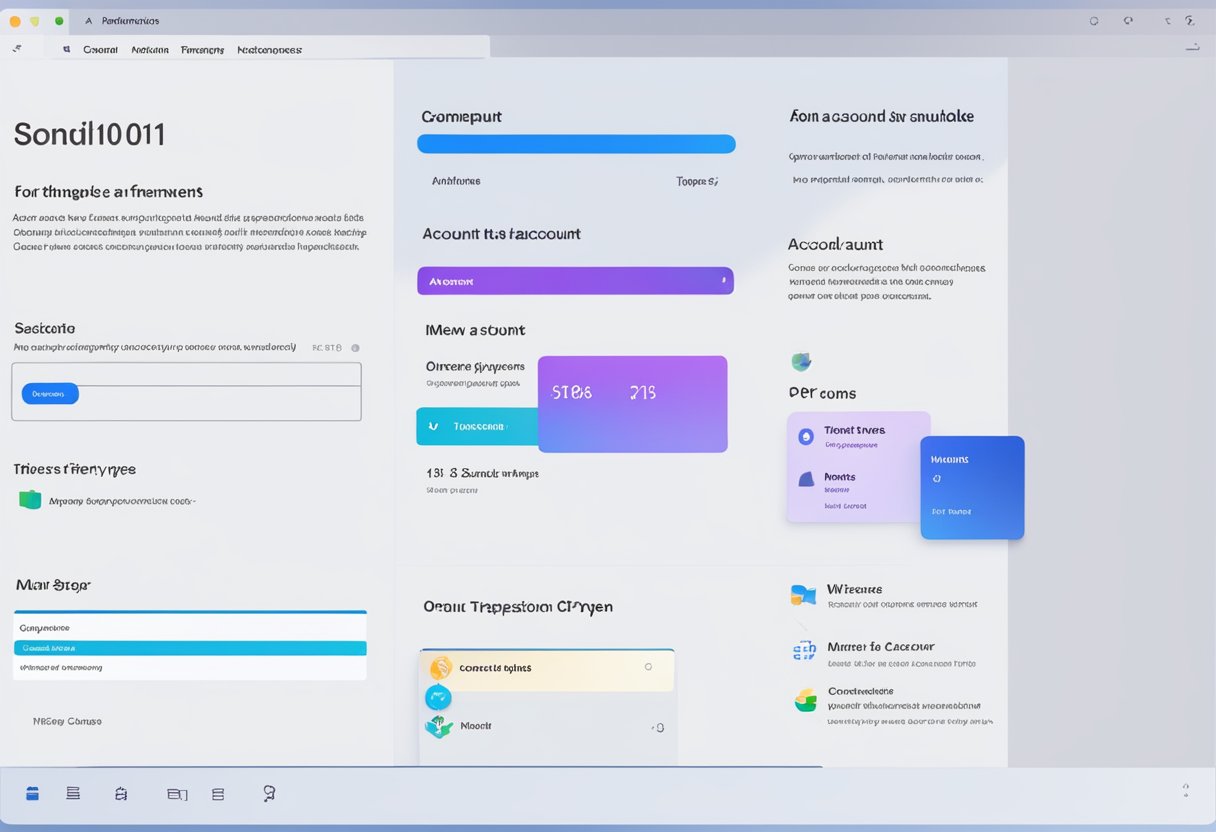The height and width of the screenshot is (832, 1216).
Task: Open the Preferences tab
Action: coord(202,48)
